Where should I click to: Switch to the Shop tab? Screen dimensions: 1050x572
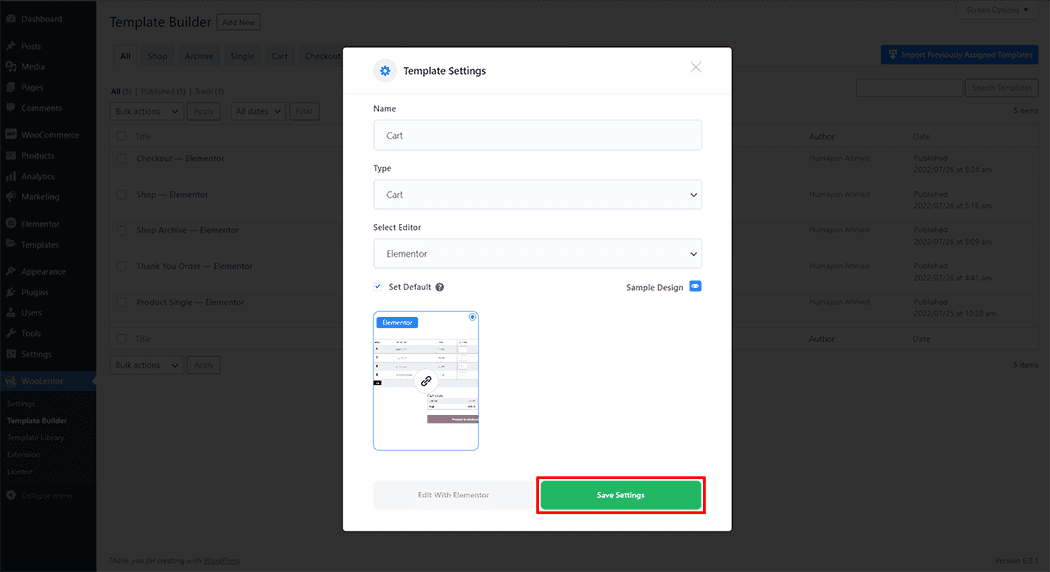click(x=157, y=56)
